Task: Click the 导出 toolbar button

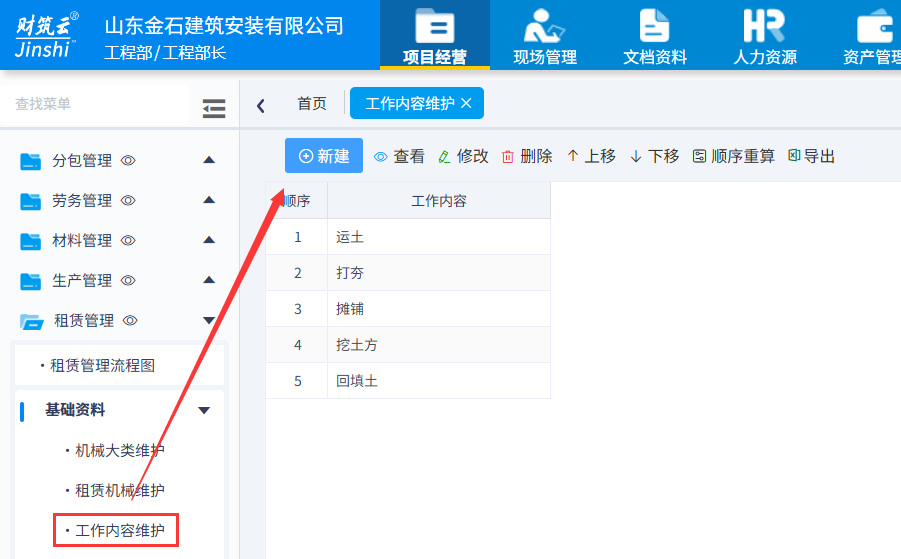Action: click(811, 156)
